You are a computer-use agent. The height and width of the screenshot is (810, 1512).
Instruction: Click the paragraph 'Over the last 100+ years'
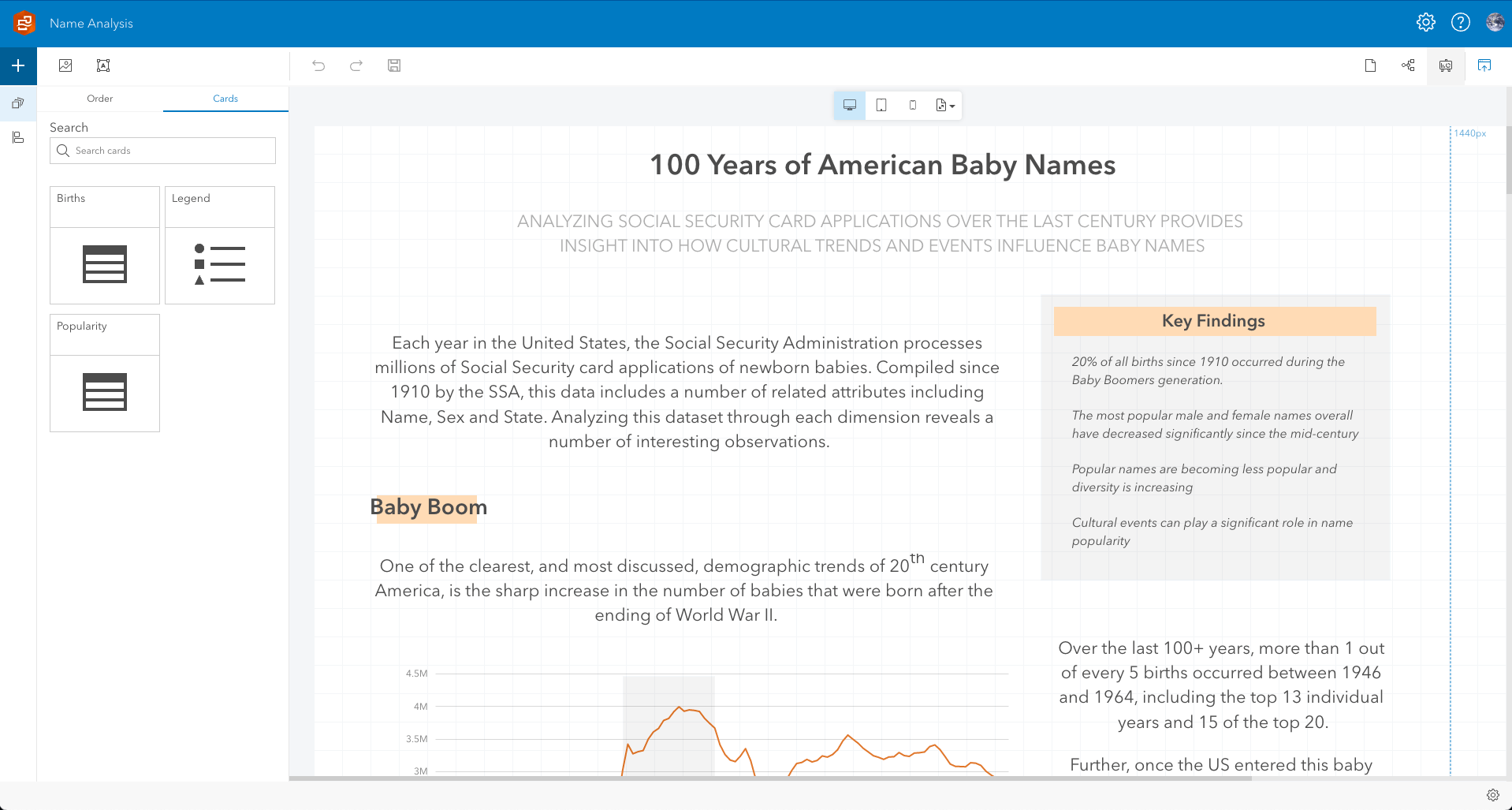tap(1221, 685)
